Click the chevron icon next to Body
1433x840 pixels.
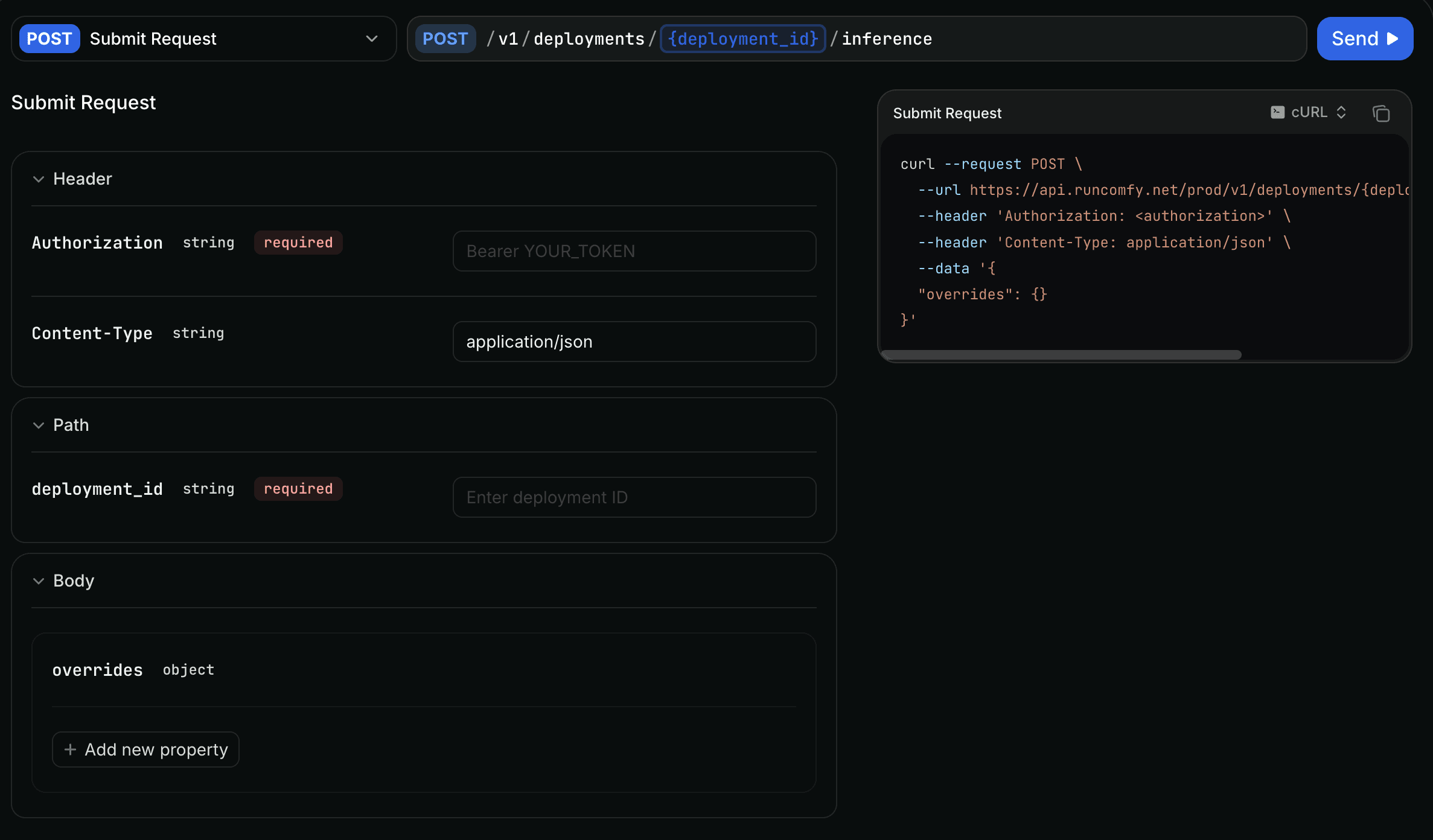pos(39,581)
